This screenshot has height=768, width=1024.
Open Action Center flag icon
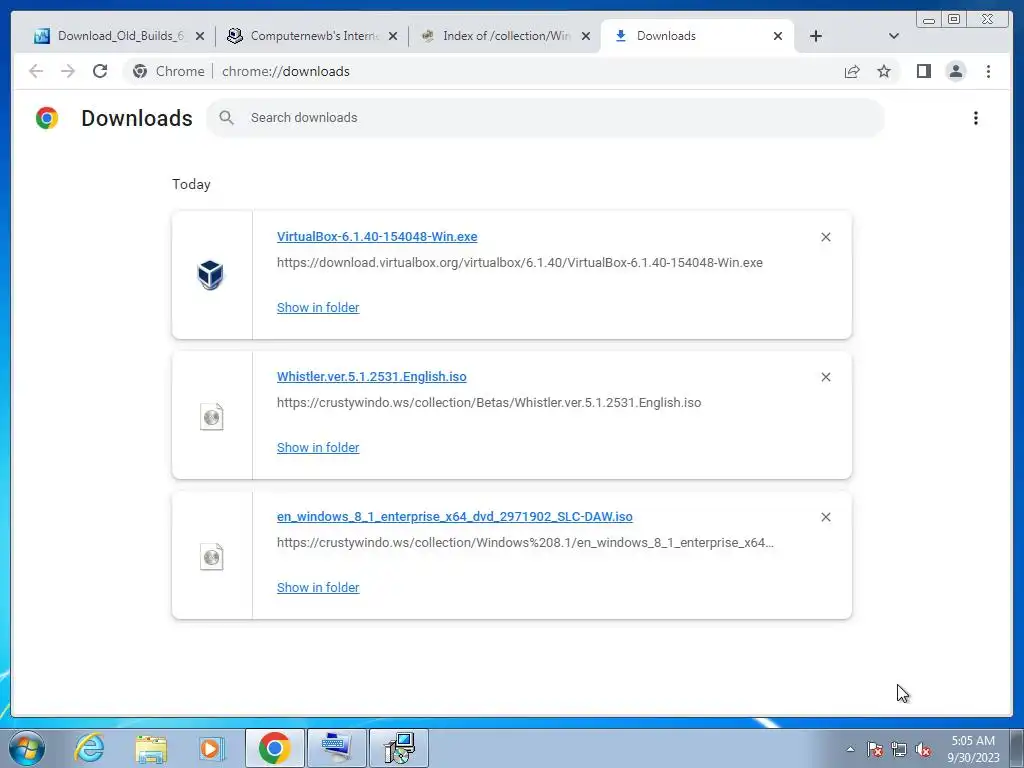(x=874, y=749)
